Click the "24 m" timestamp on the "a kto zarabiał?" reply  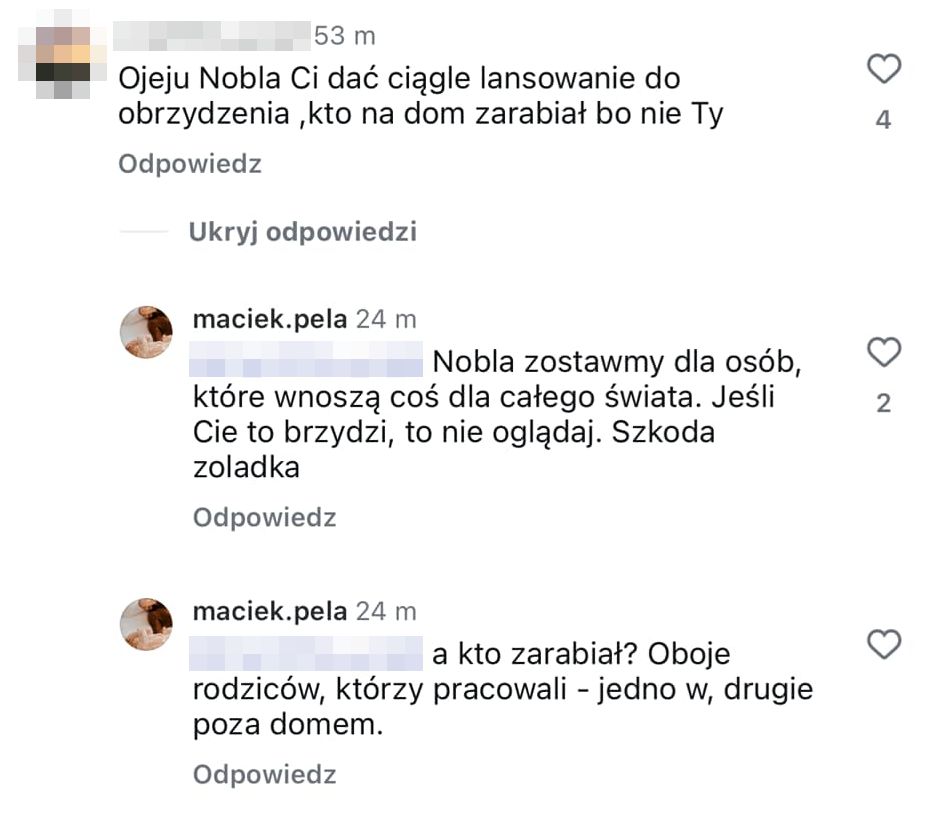point(386,611)
